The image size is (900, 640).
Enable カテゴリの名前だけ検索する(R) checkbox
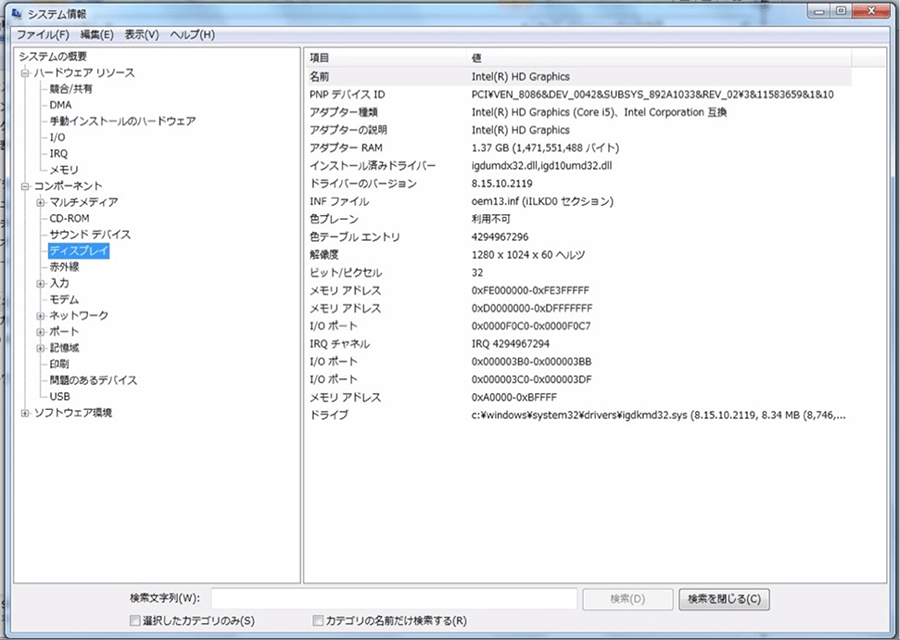(x=317, y=620)
